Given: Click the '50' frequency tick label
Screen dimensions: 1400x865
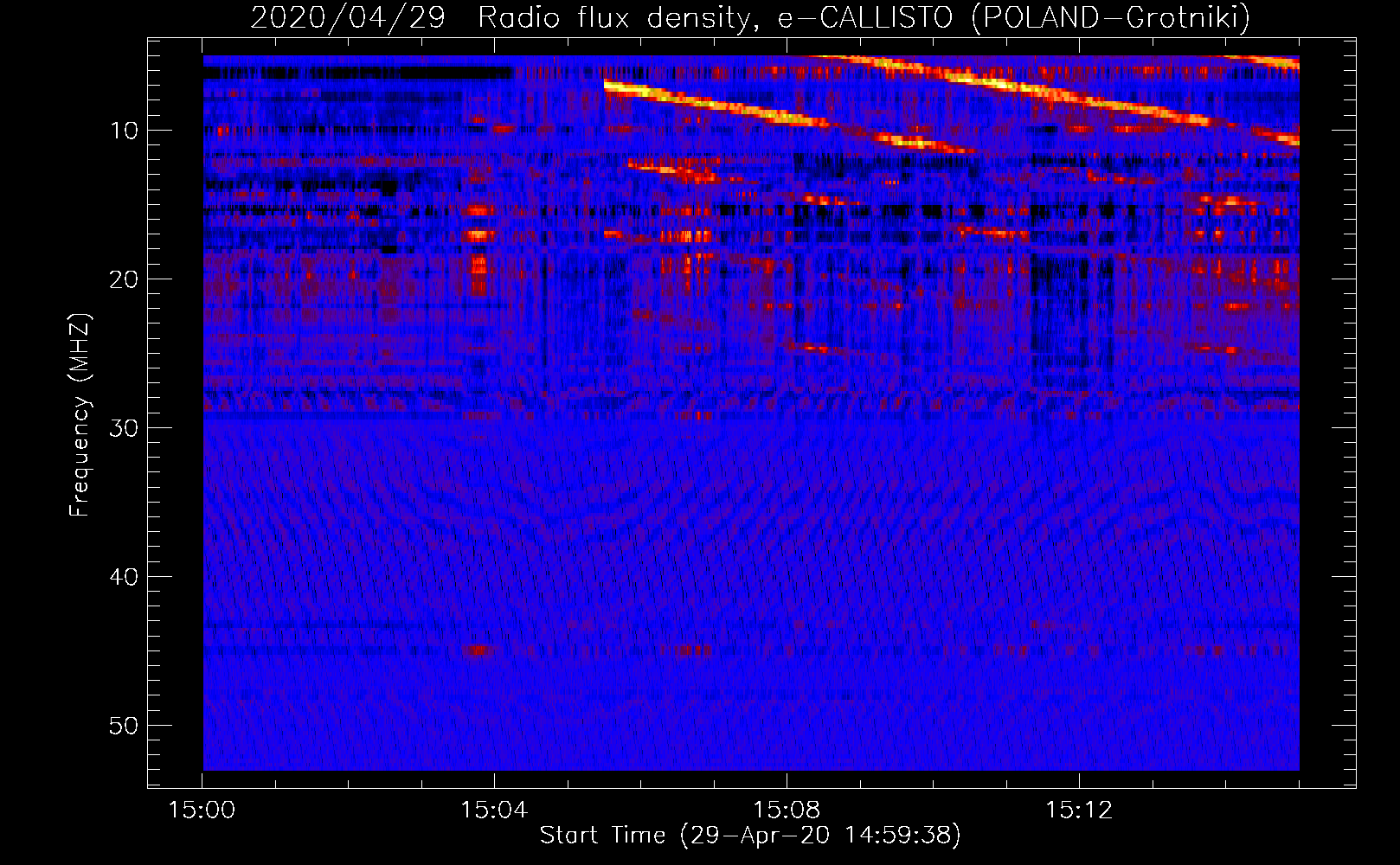Looking at the screenshot, I should coord(125,726).
